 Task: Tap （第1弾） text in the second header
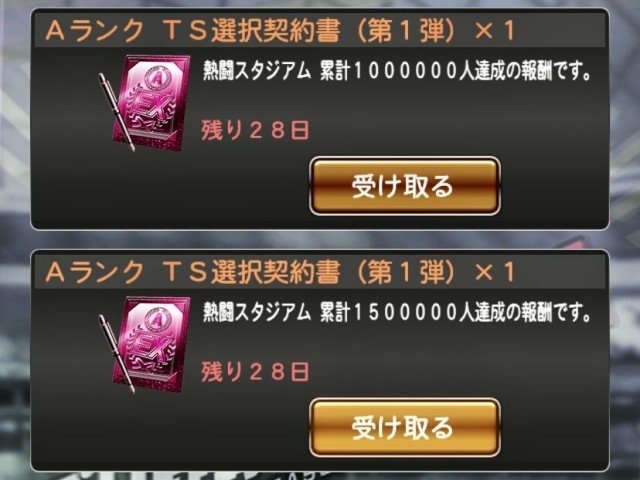405,273
